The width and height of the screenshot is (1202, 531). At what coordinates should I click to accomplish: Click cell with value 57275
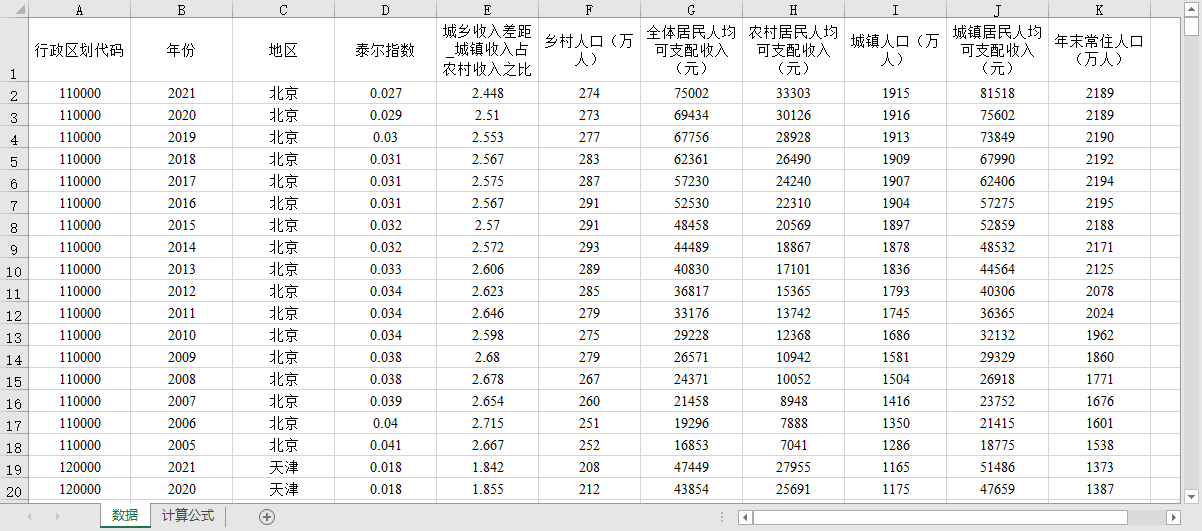click(997, 204)
